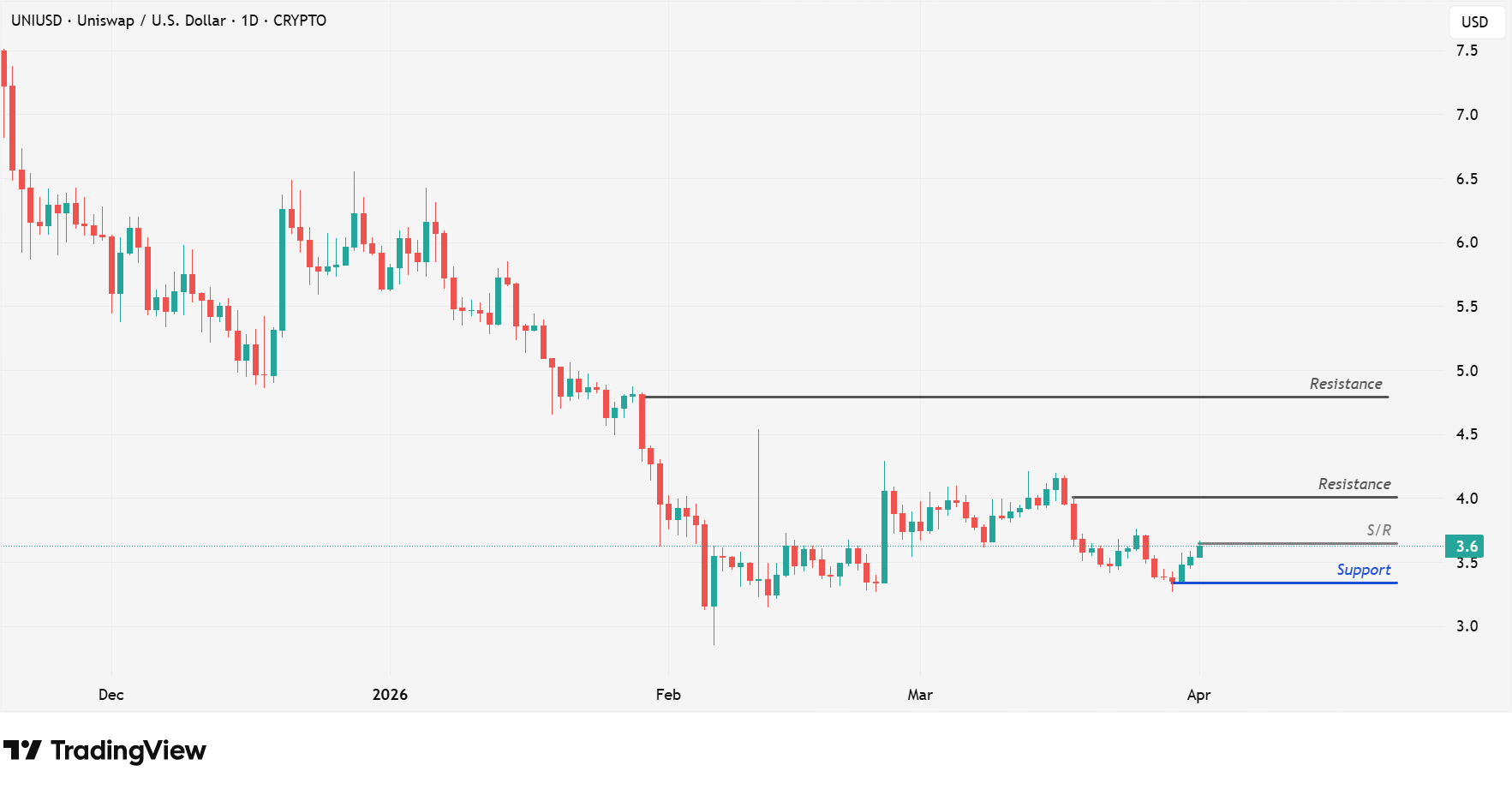
Task: Click the TradingView logo icon
Action: coord(22,750)
